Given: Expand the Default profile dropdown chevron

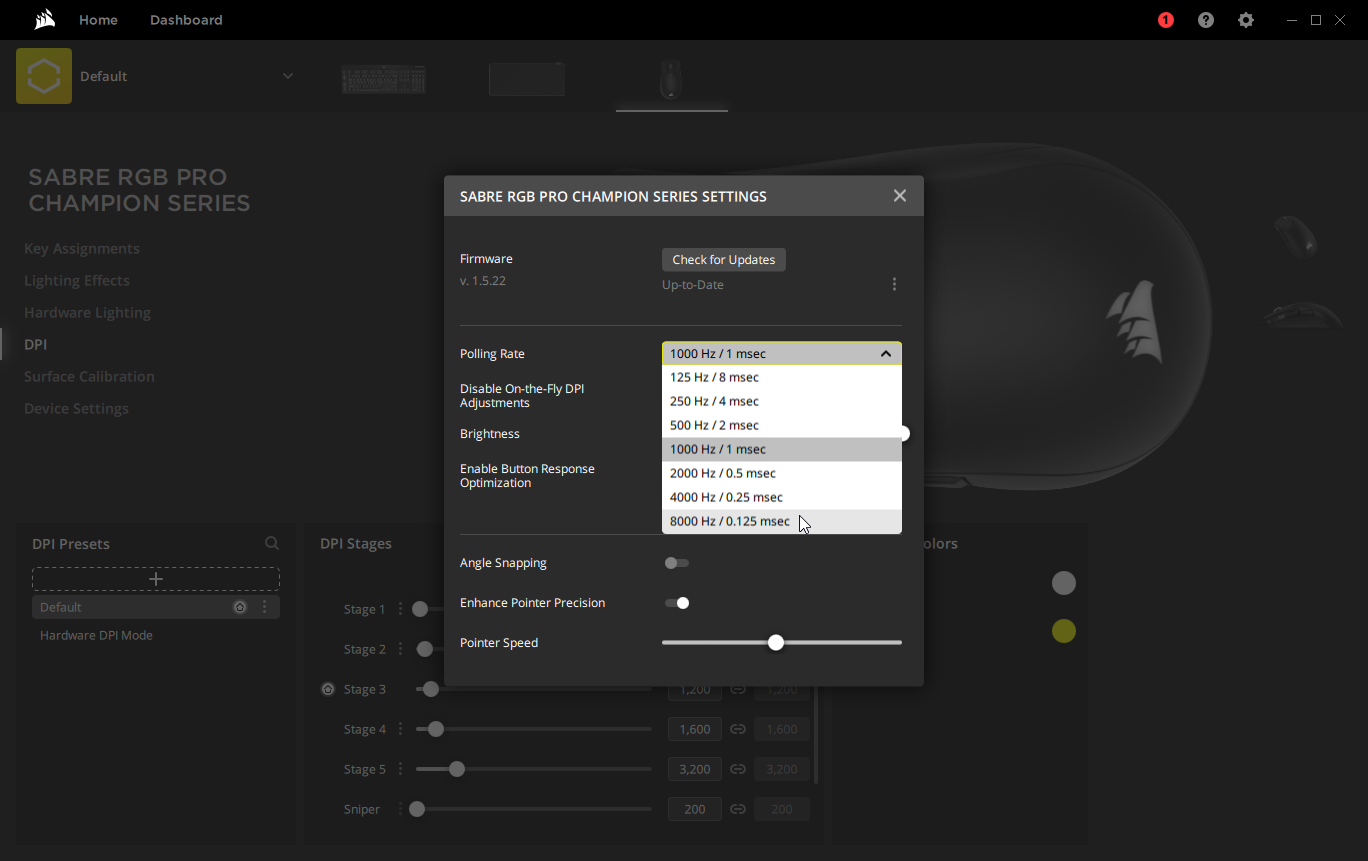Looking at the screenshot, I should [x=288, y=76].
